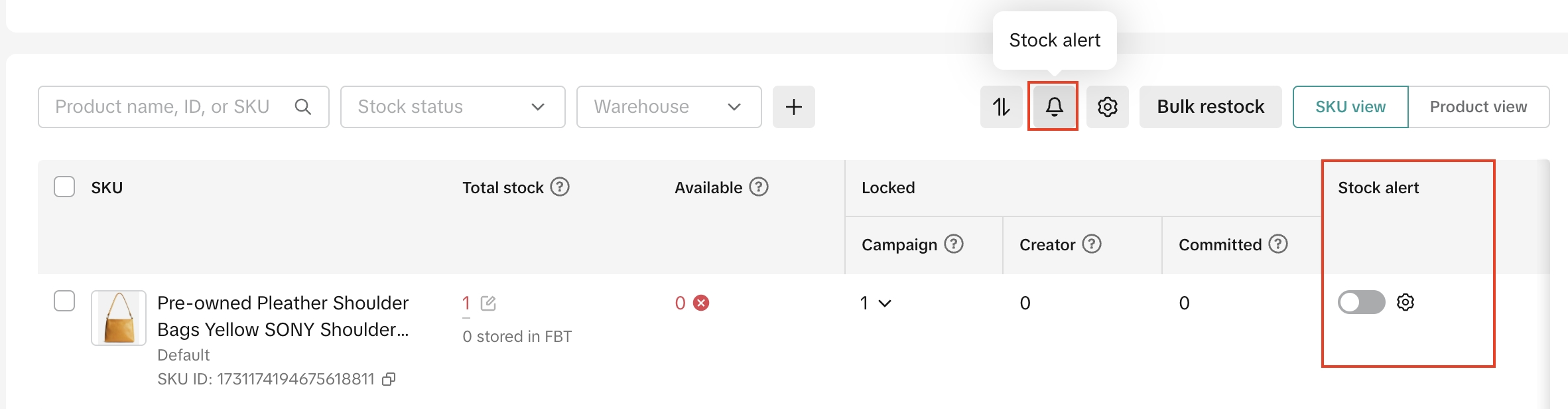The image size is (1568, 409).
Task: Click the plus icon to add filter
Action: 793,106
